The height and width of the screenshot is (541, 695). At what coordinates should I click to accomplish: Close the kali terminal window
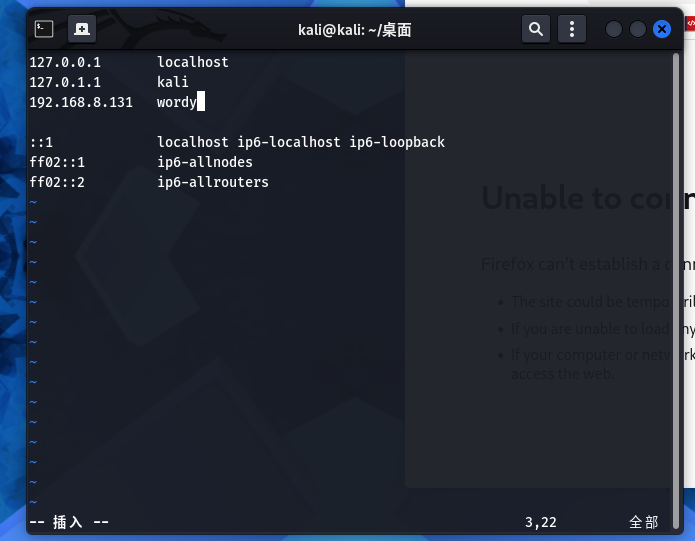click(x=661, y=29)
